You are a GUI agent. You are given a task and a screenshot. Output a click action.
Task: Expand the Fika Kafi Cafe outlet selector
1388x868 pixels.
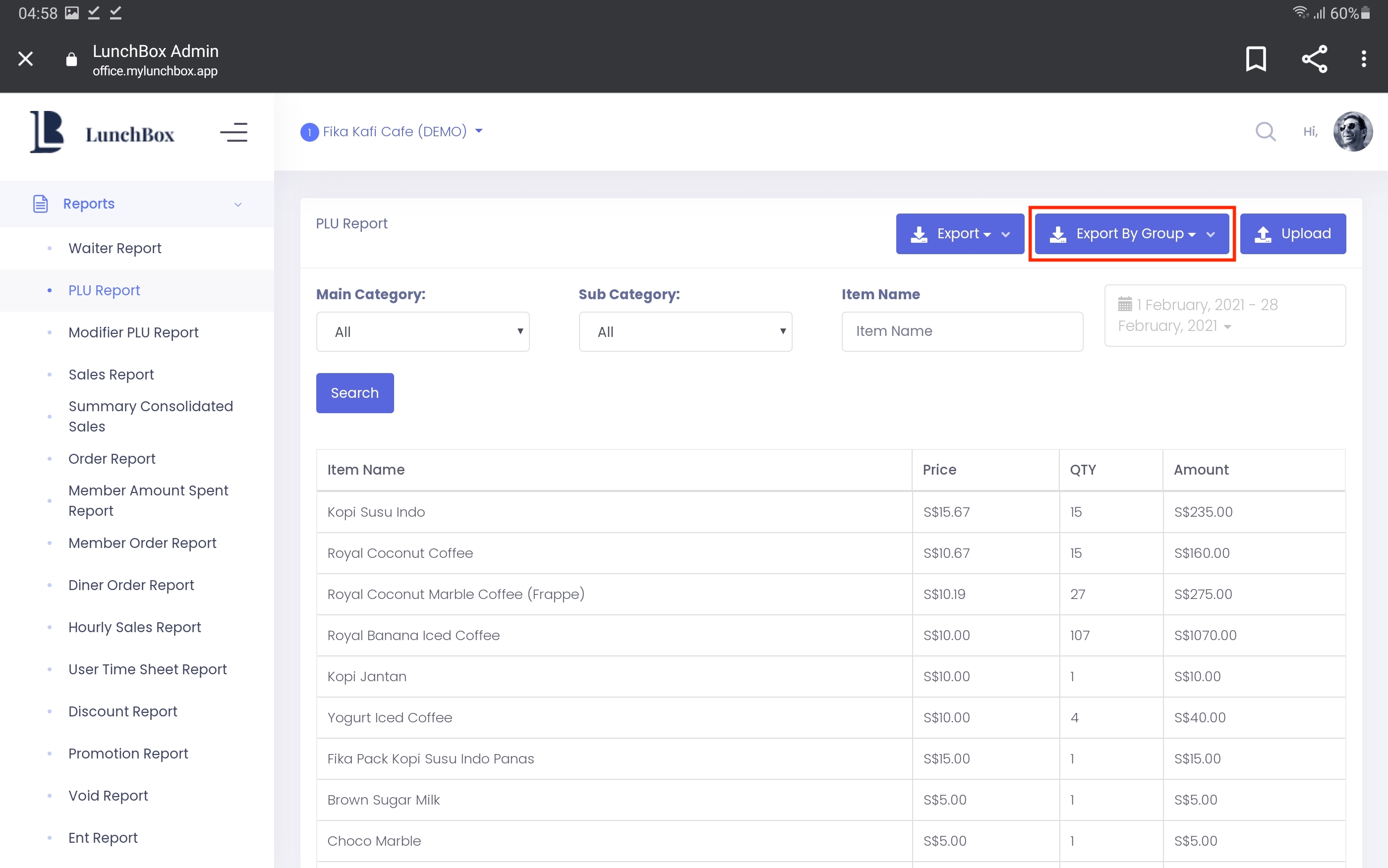coord(393,131)
